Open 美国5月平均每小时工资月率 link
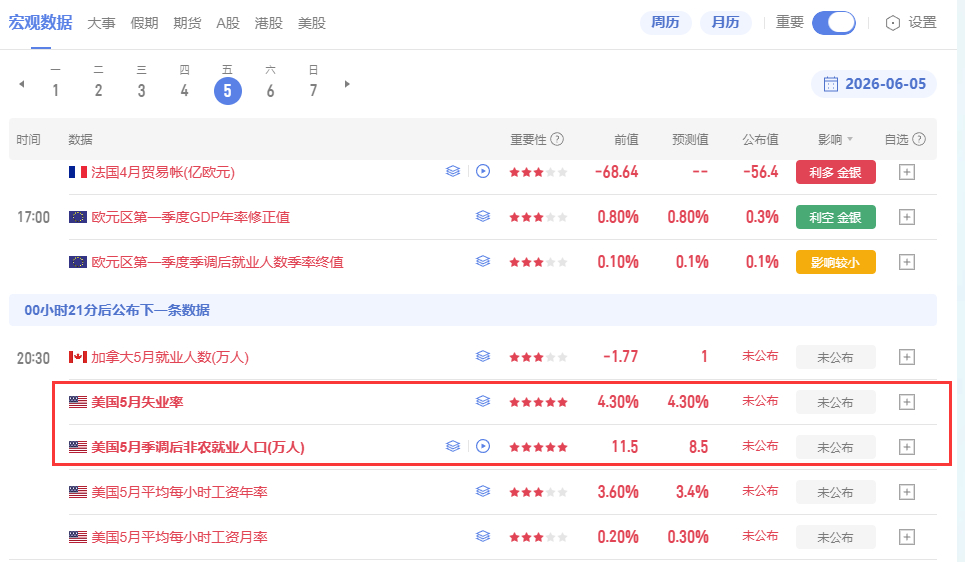This screenshot has width=965, height=562. point(179,537)
